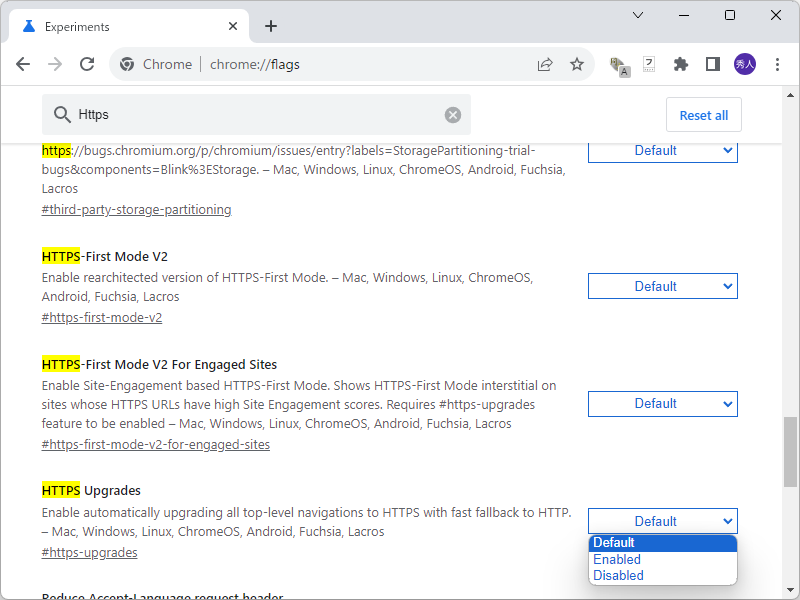Screen dimensions: 800x600
Task: Select Enabled in the dropdown list
Action: [617, 559]
